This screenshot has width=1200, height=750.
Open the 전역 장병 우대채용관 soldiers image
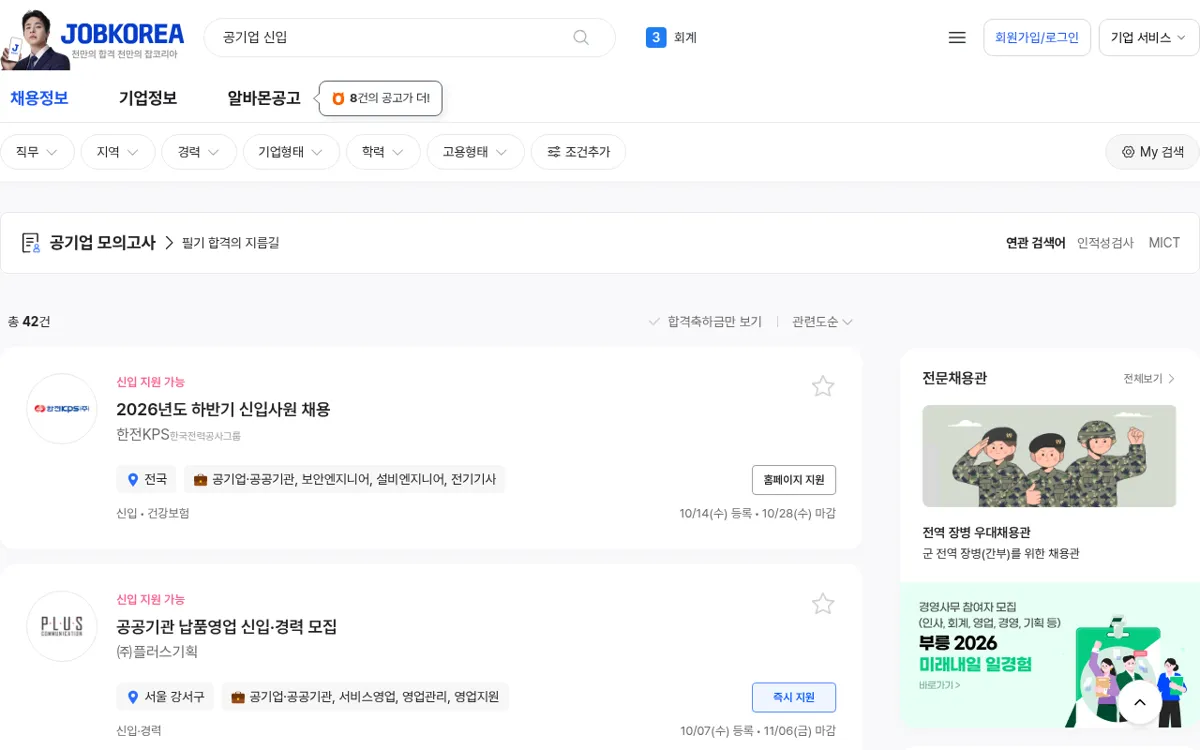(x=1049, y=456)
